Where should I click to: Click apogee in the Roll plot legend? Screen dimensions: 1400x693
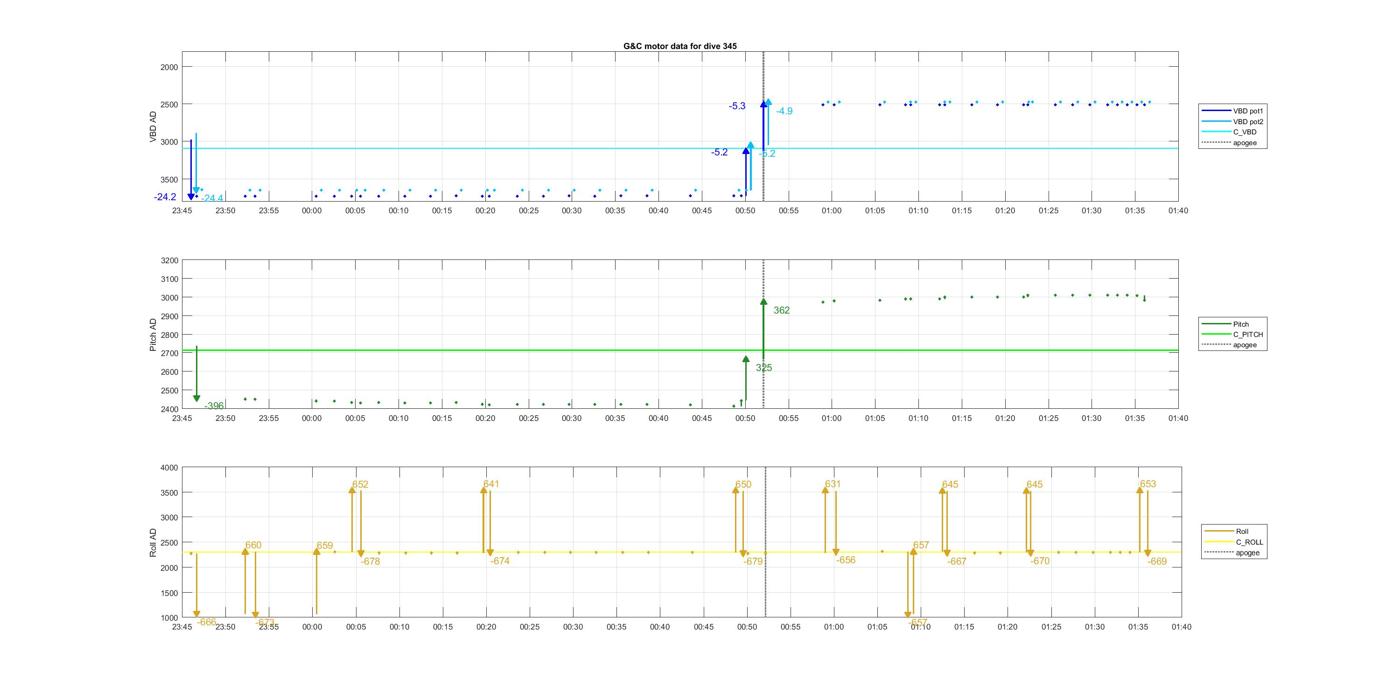click(1232, 552)
